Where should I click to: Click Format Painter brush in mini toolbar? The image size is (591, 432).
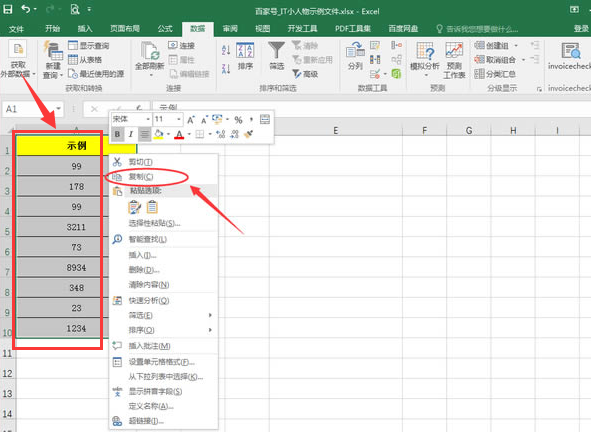[248, 134]
